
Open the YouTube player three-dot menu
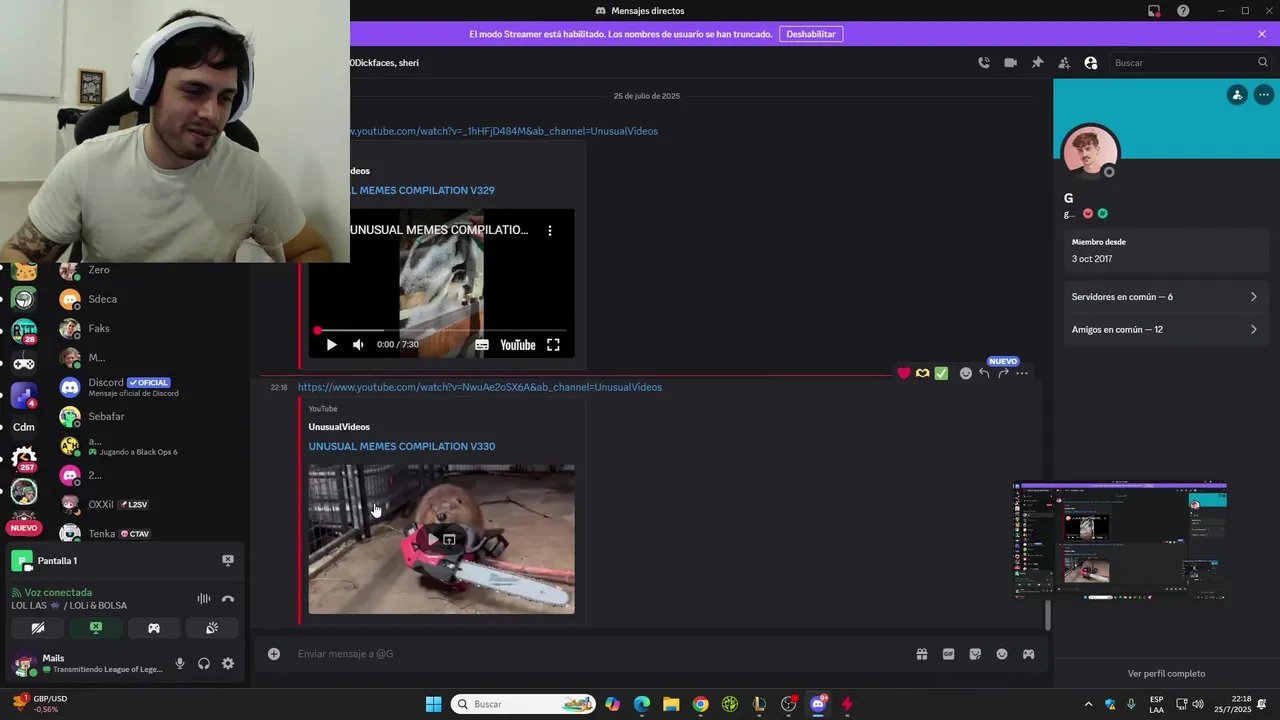pos(550,230)
